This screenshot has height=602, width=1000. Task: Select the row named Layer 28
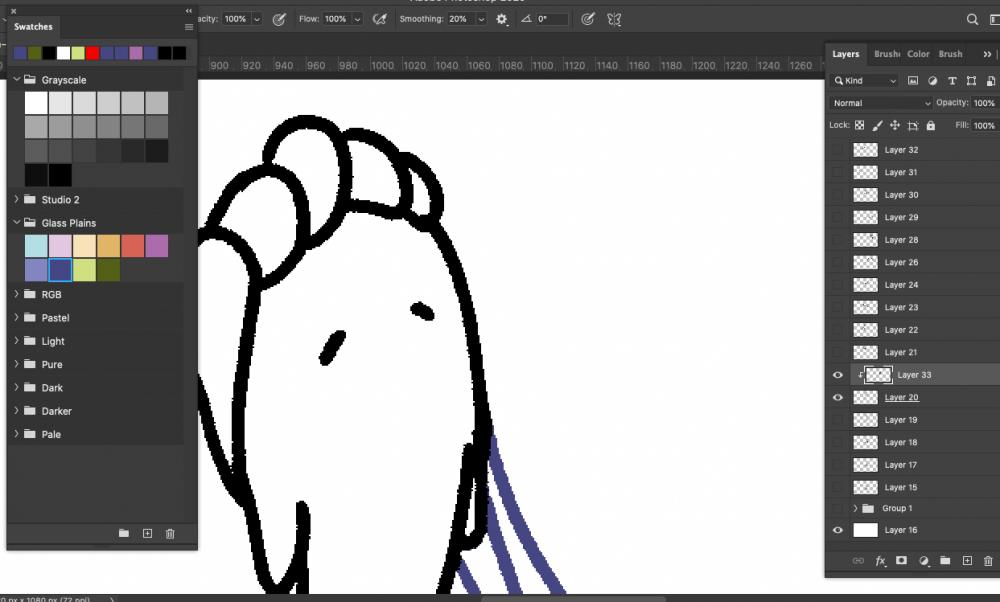[x=913, y=240]
